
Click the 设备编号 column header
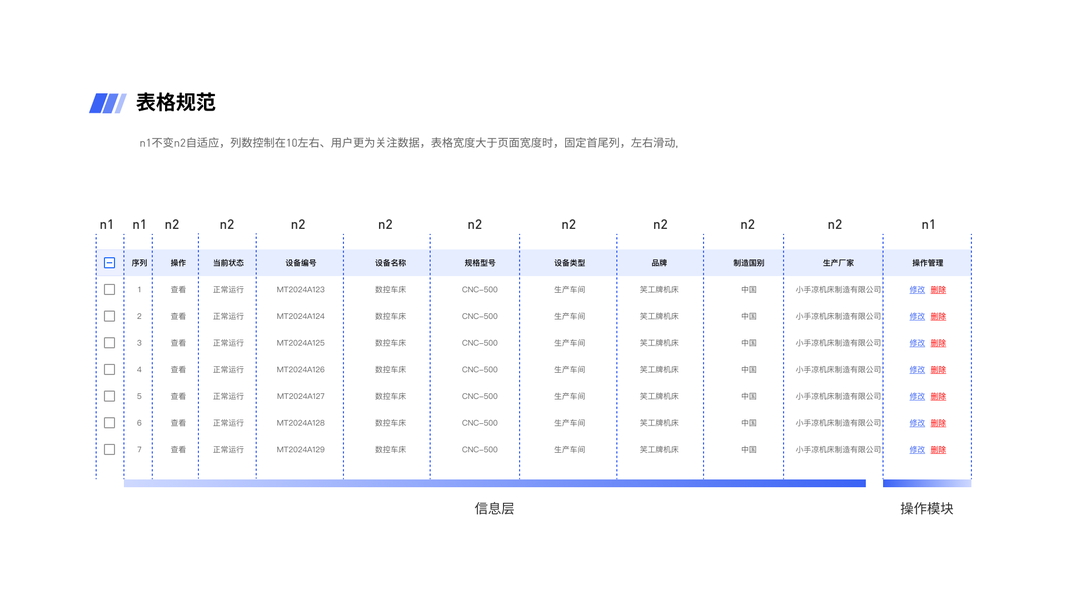coord(301,263)
